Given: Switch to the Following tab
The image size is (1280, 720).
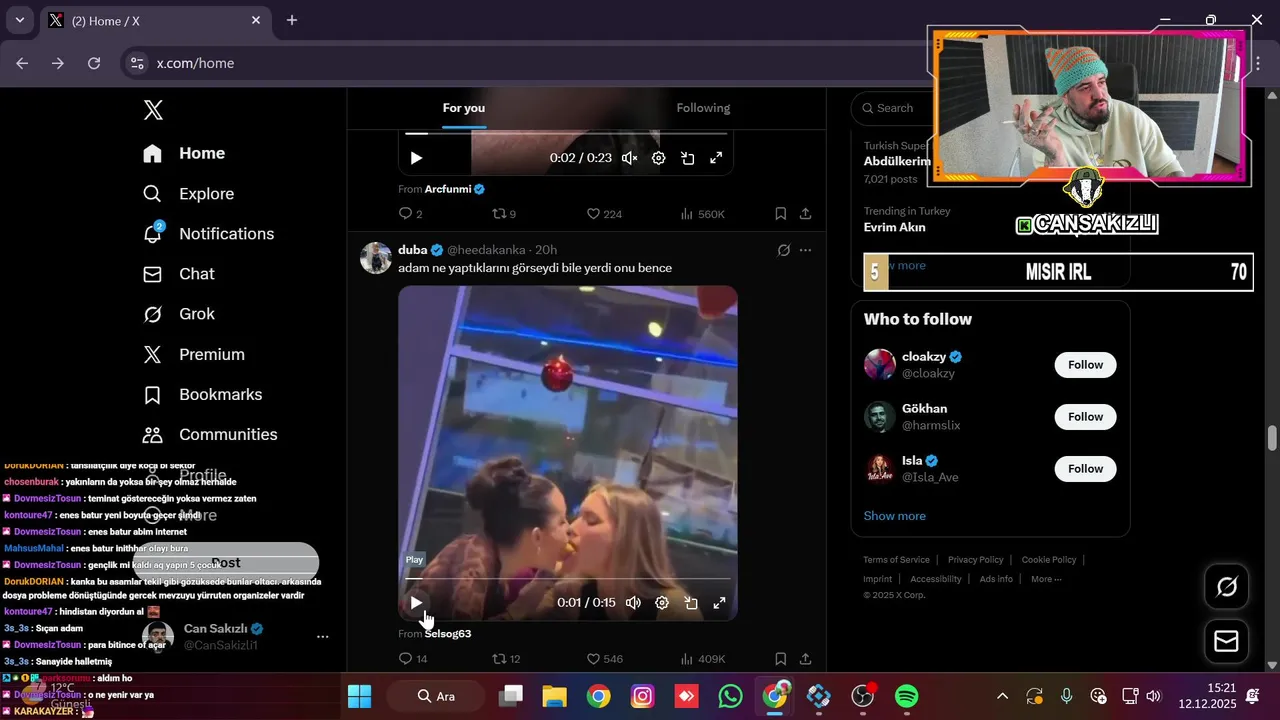Looking at the screenshot, I should click(703, 108).
